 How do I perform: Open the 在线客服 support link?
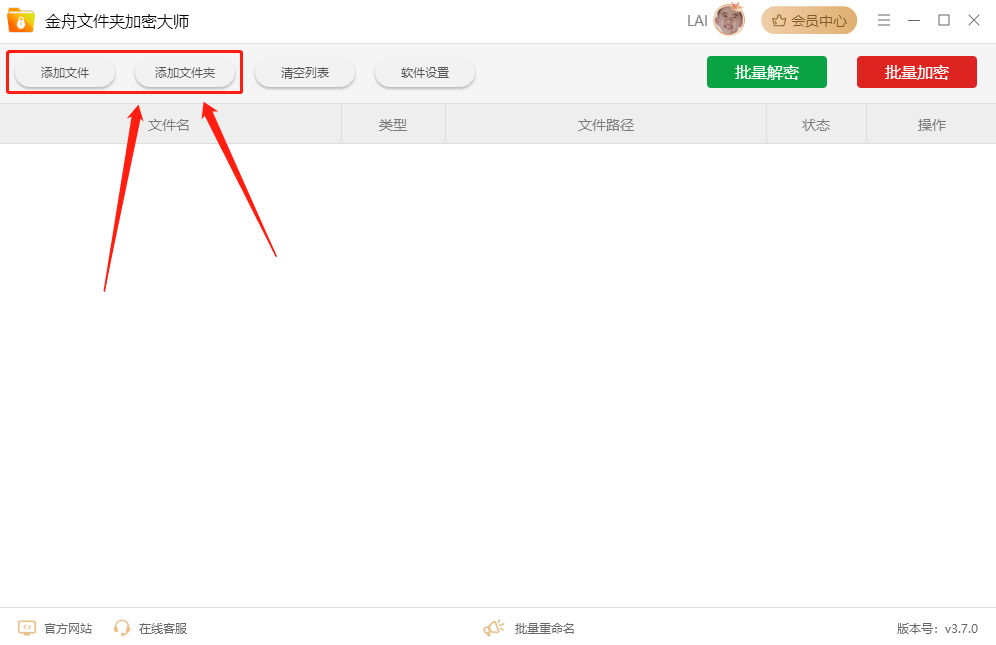pos(163,628)
